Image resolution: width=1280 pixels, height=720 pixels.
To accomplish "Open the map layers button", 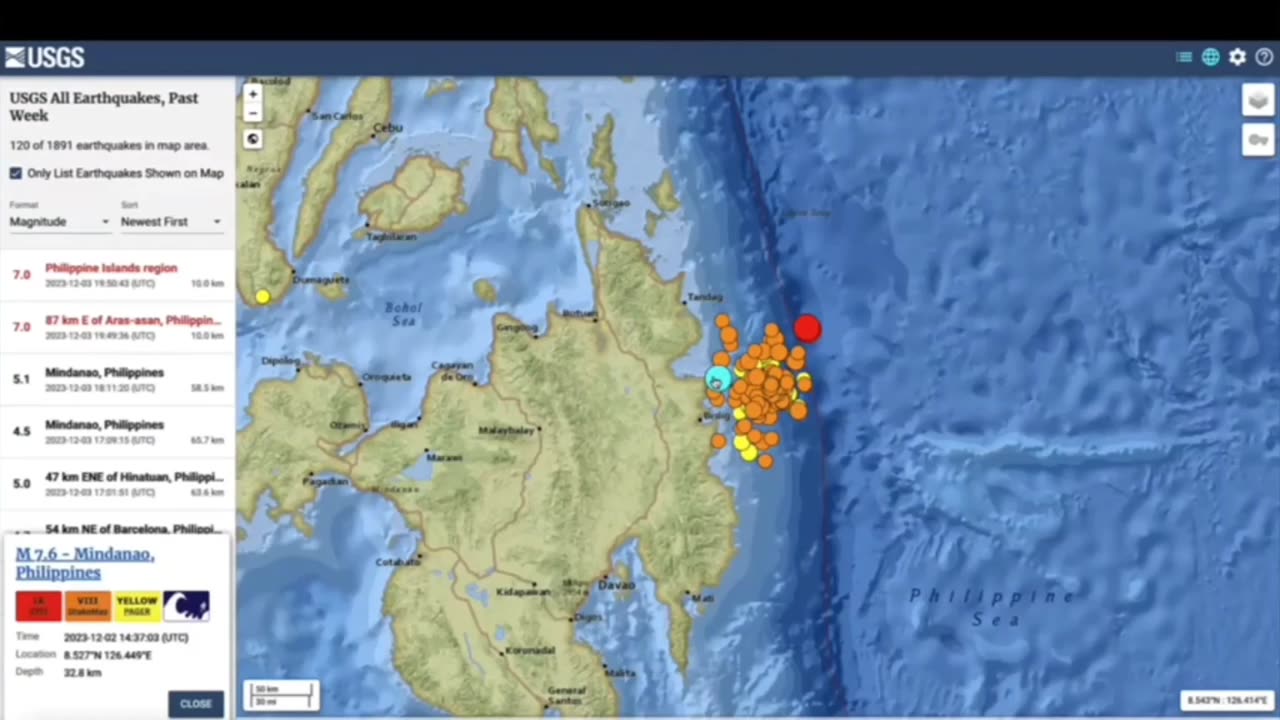I will click(x=1258, y=100).
